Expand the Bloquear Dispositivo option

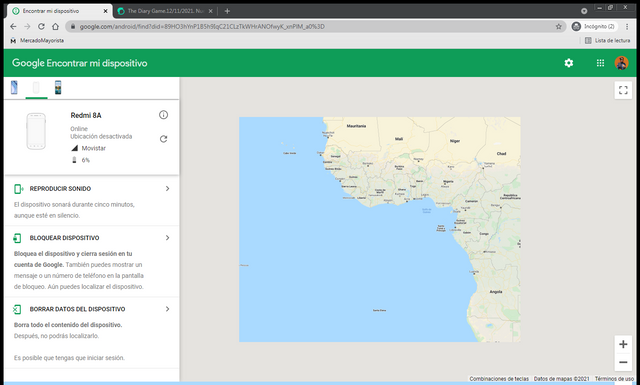pos(167,238)
